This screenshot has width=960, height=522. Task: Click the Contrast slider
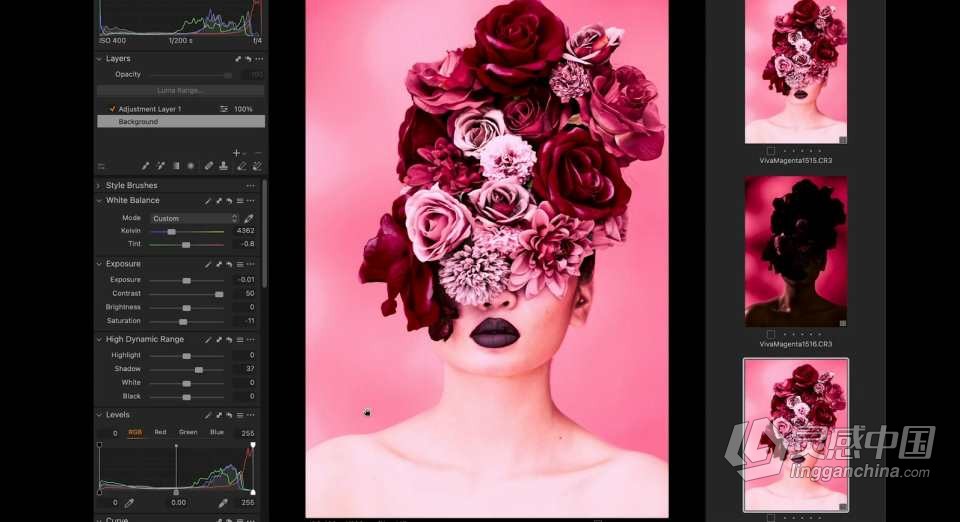187,294
